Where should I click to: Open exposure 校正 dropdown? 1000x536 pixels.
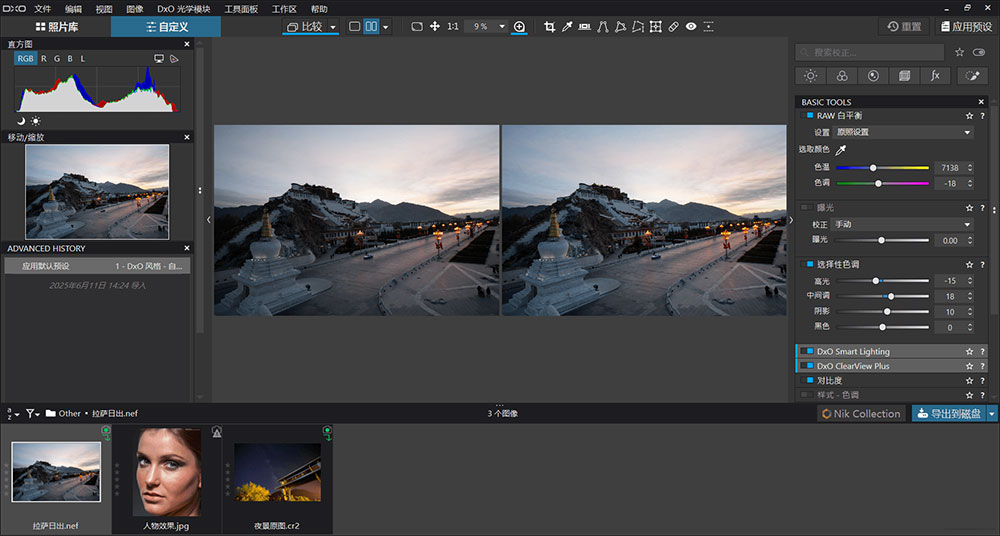pos(902,225)
